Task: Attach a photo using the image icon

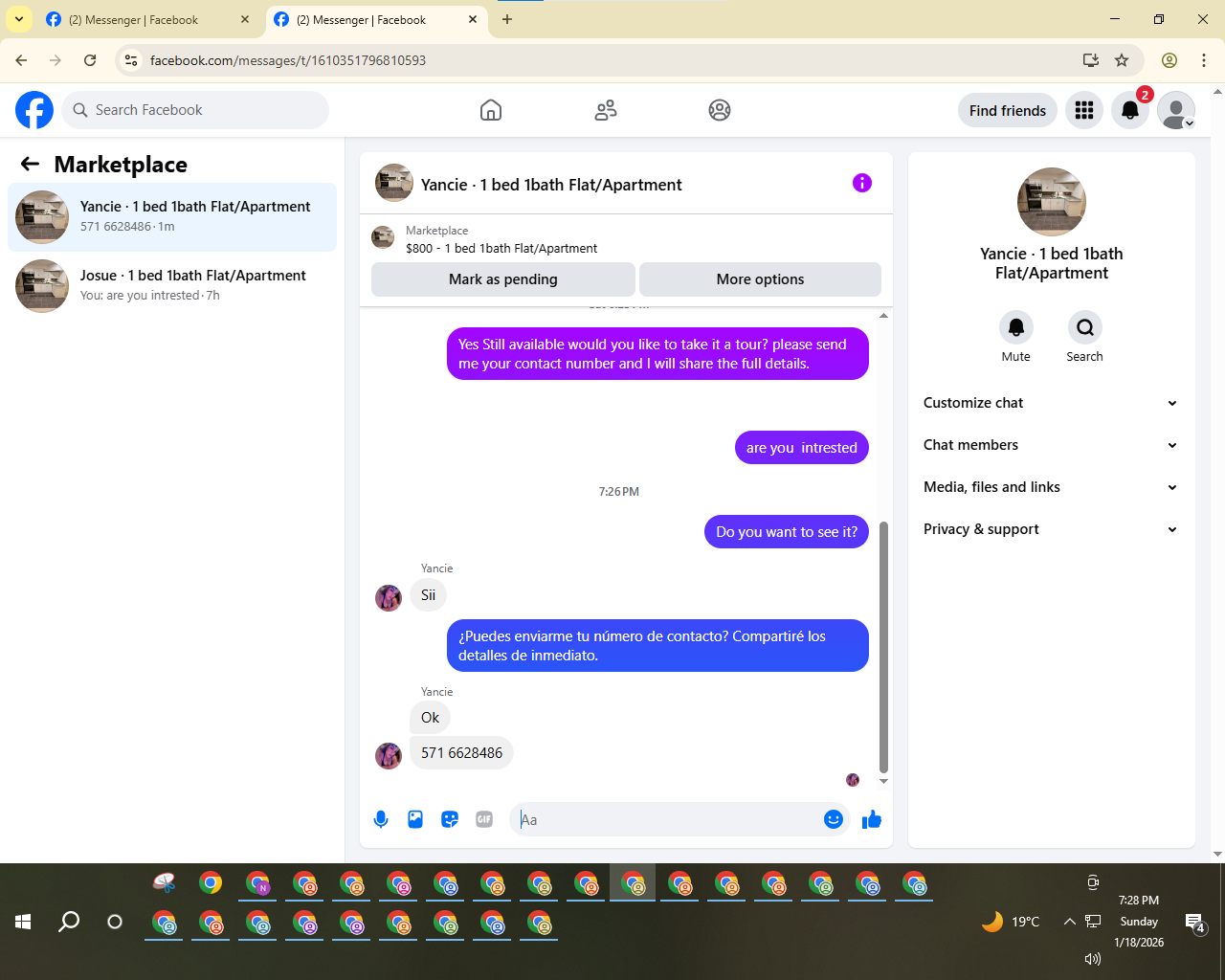Action: 415,819
